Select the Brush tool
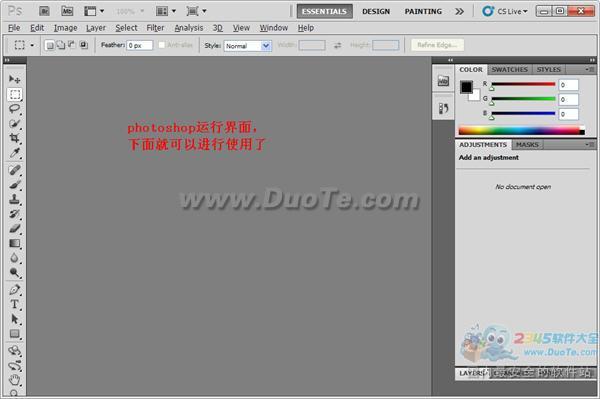Screen dimensions: 600x399 coord(15,185)
